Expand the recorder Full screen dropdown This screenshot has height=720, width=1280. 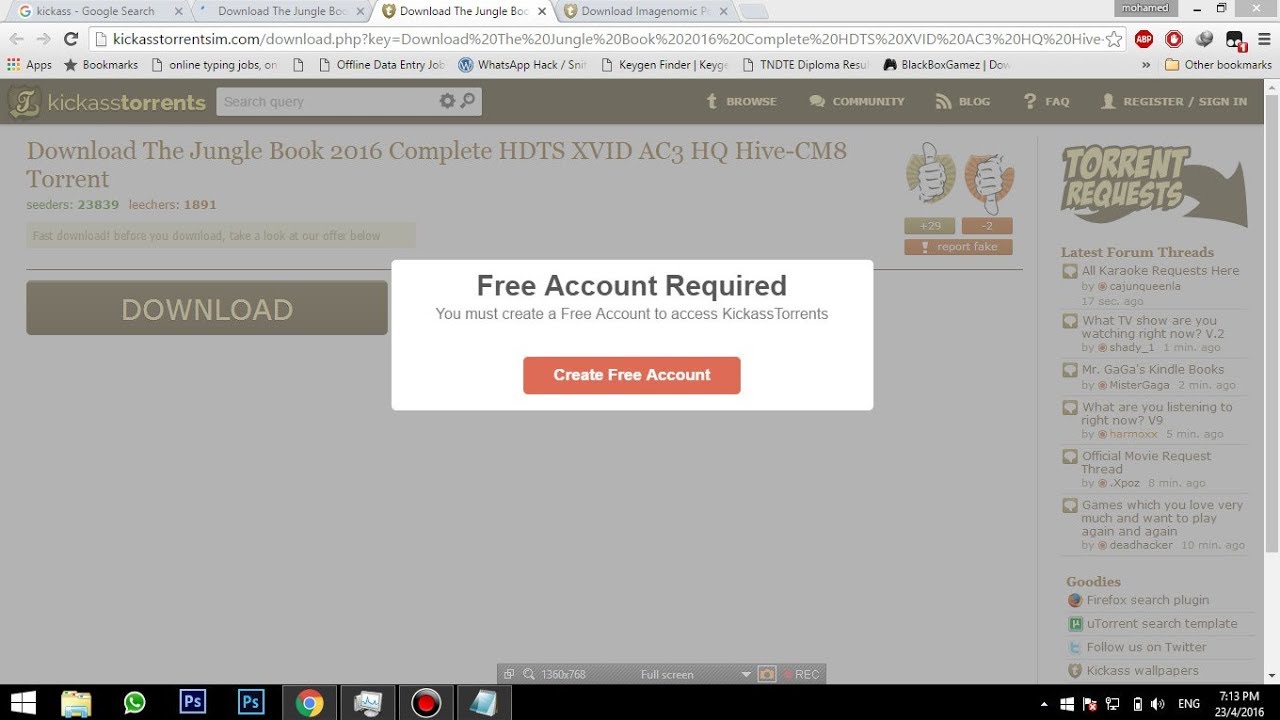click(x=745, y=675)
